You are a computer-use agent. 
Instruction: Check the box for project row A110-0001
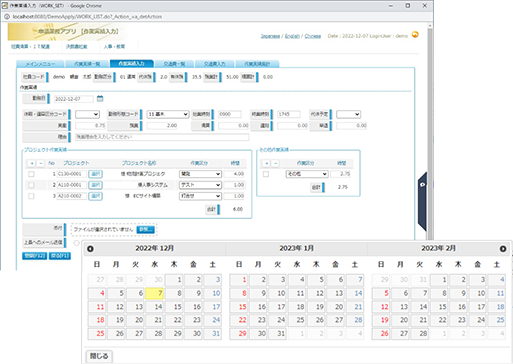point(31,185)
